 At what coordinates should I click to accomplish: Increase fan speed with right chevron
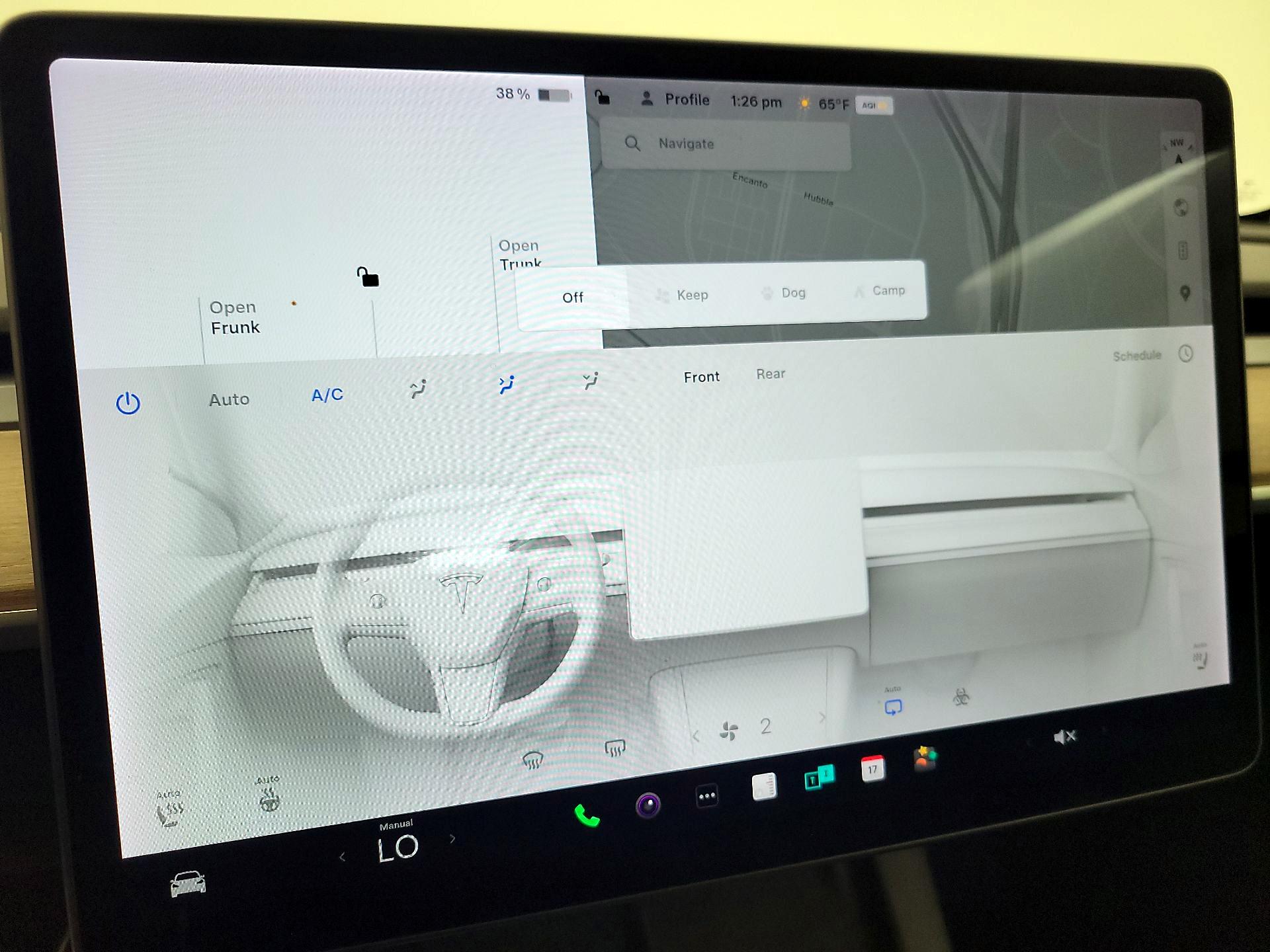[x=822, y=717]
